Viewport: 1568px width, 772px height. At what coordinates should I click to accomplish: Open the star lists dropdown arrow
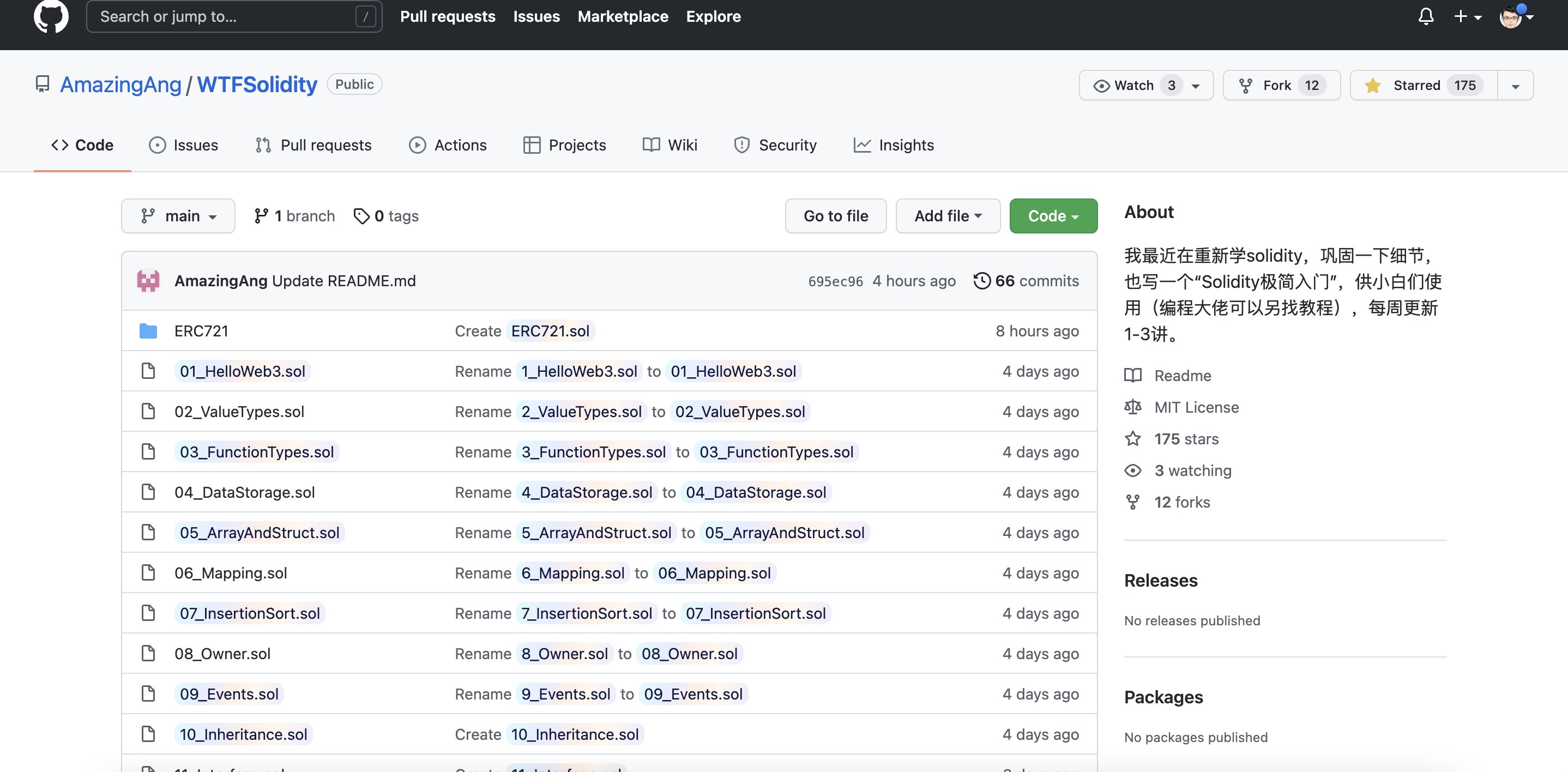pyautogui.click(x=1515, y=86)
